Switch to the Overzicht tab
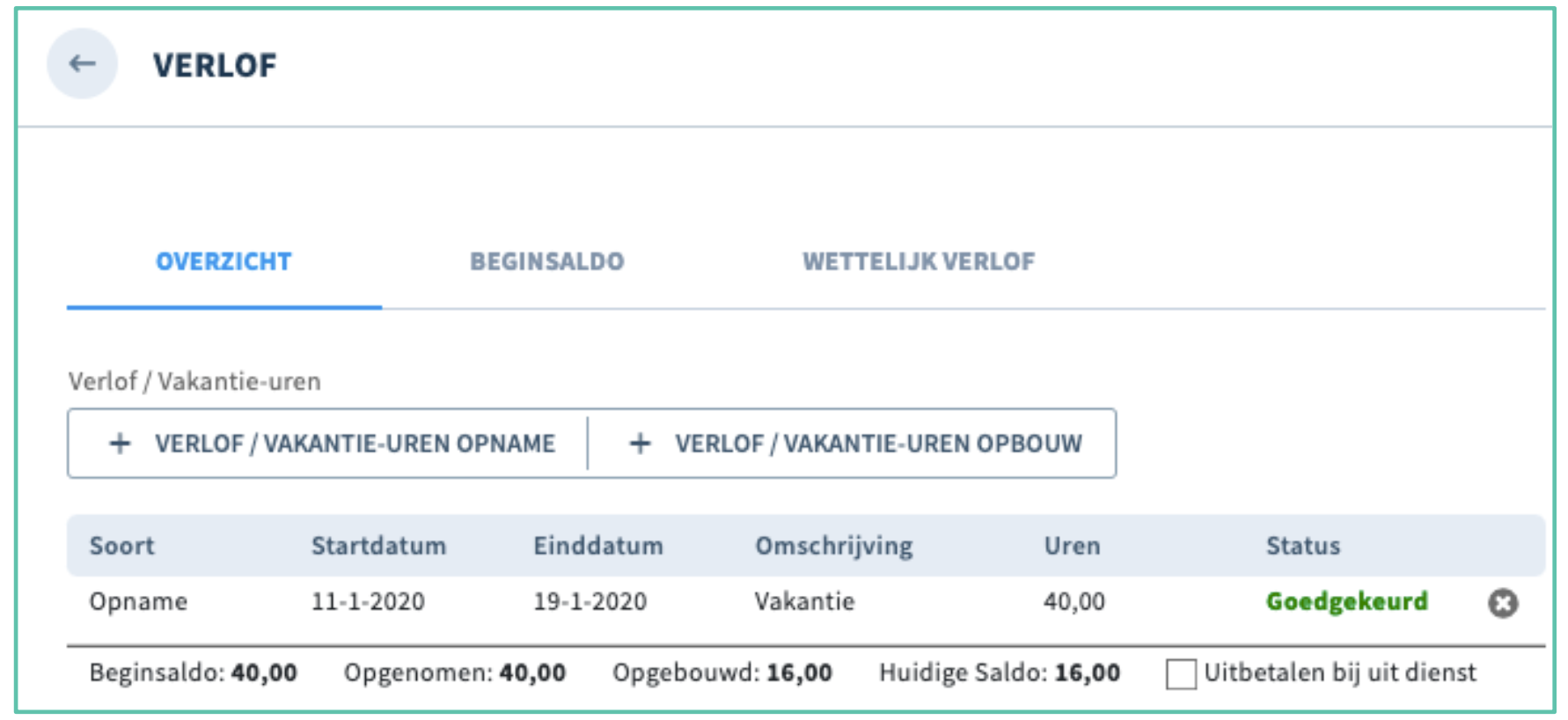 click(223, 261)
